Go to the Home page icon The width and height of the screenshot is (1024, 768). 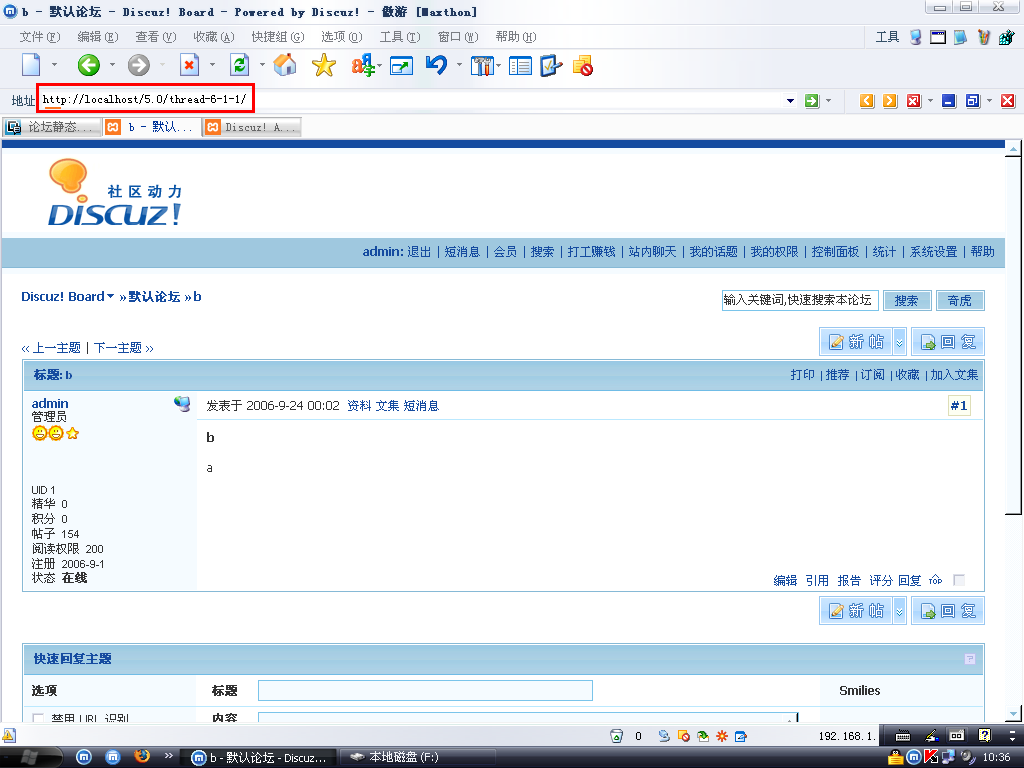point(285,65)
